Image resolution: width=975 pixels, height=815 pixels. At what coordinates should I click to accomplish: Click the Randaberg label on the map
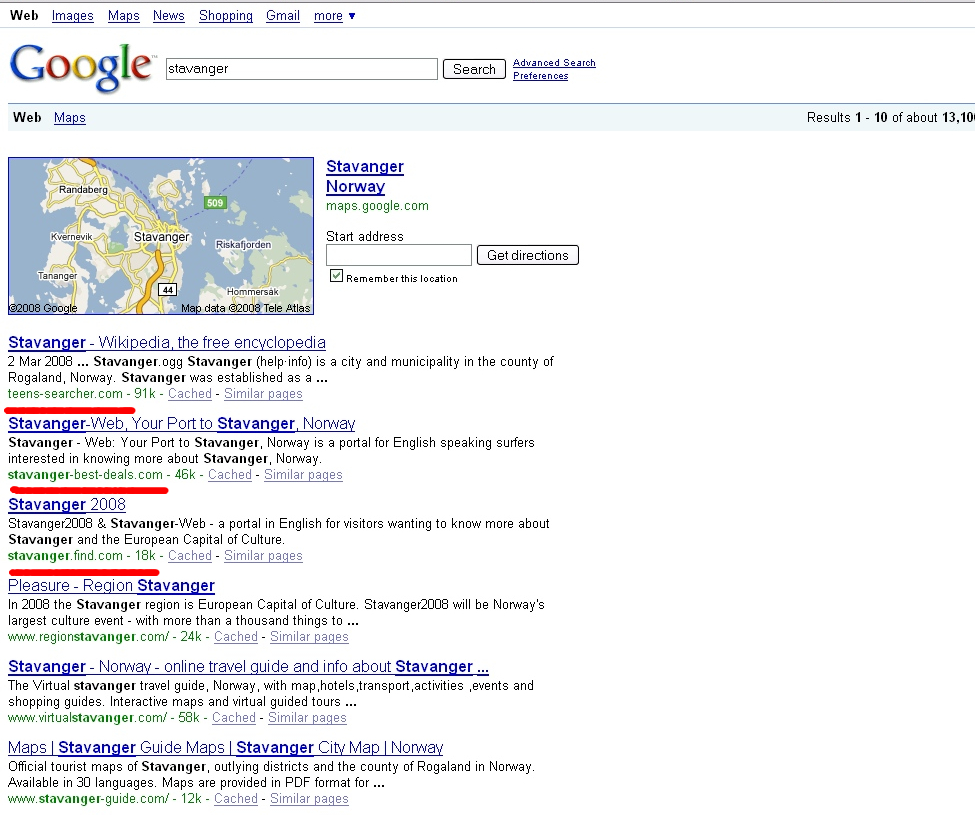(x=83, y=190)
